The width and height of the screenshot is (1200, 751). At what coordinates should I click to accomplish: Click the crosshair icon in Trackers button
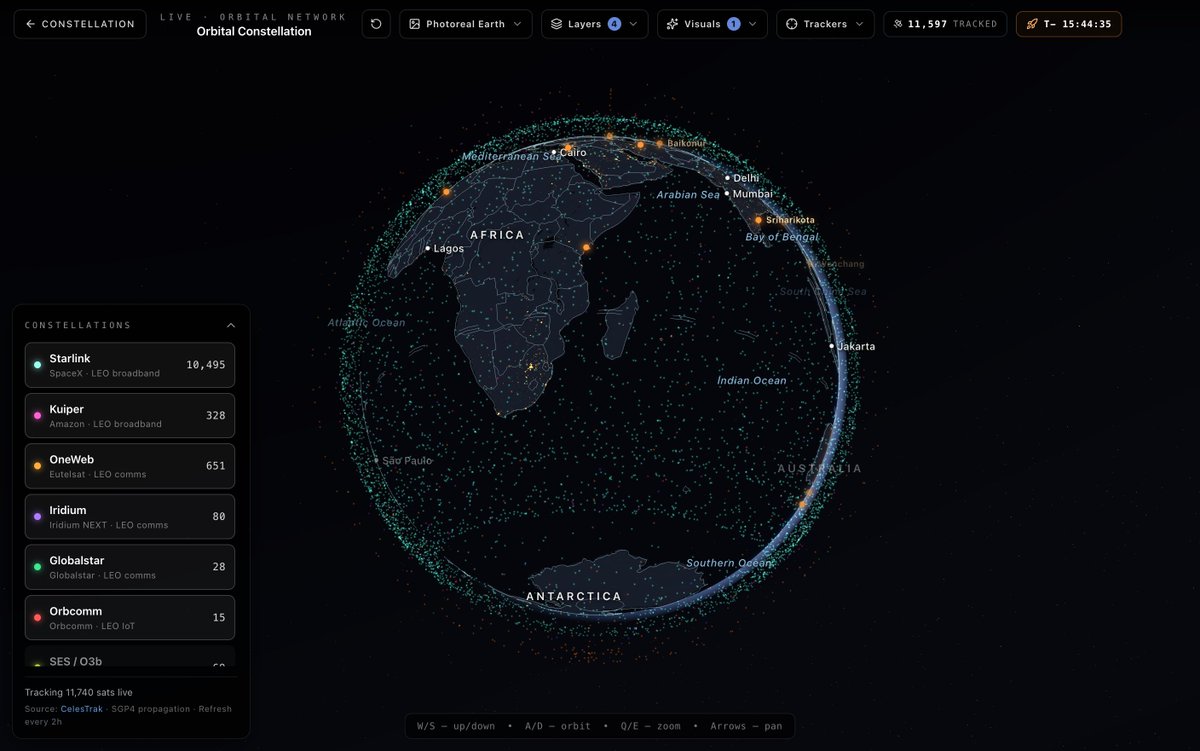792,24
